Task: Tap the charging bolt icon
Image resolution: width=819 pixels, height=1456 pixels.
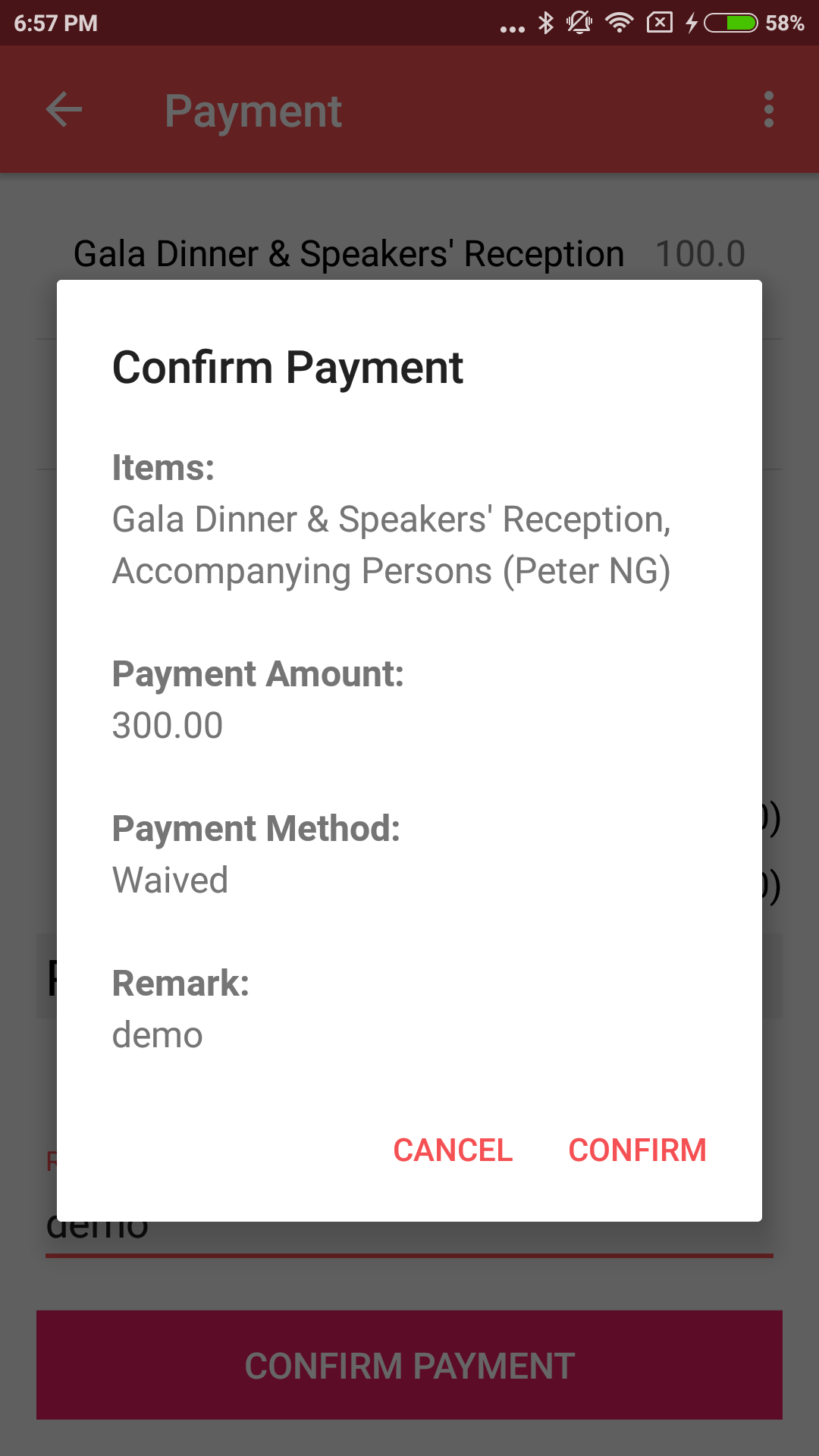Action: click(691, 23)
